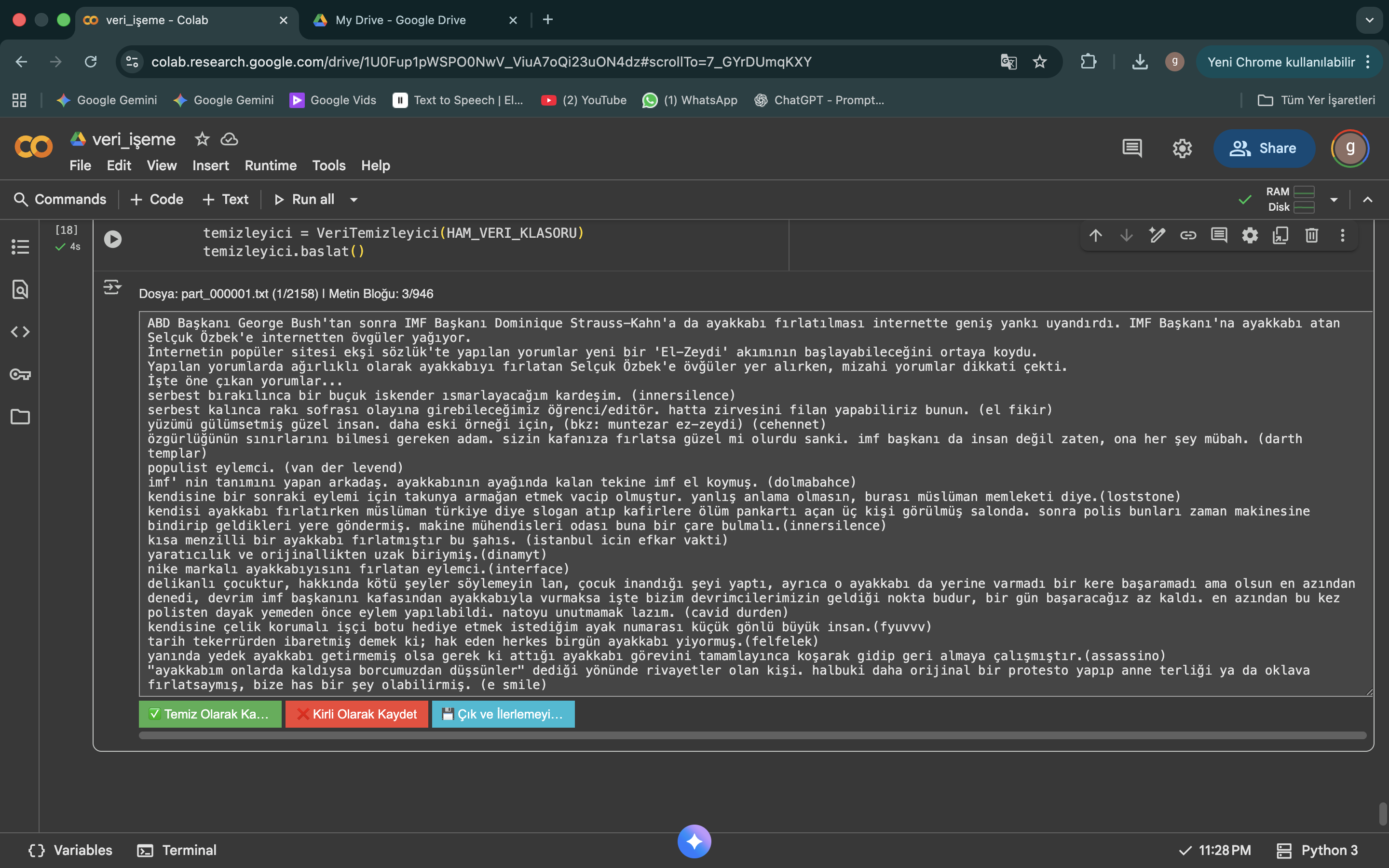Expand the Run all dropdown arrow
The width and height of the screenshot is (1389, 868).
(354, 200)
